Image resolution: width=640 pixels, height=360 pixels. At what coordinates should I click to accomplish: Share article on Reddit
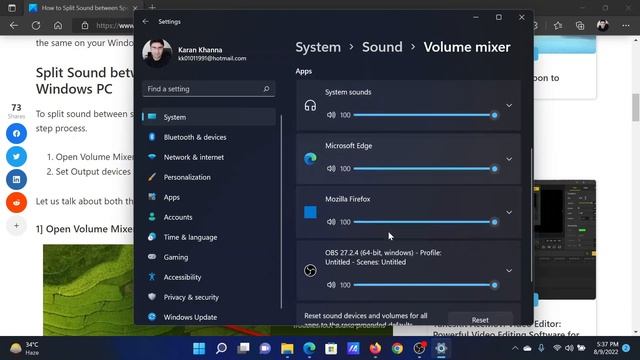click(16, 202)
